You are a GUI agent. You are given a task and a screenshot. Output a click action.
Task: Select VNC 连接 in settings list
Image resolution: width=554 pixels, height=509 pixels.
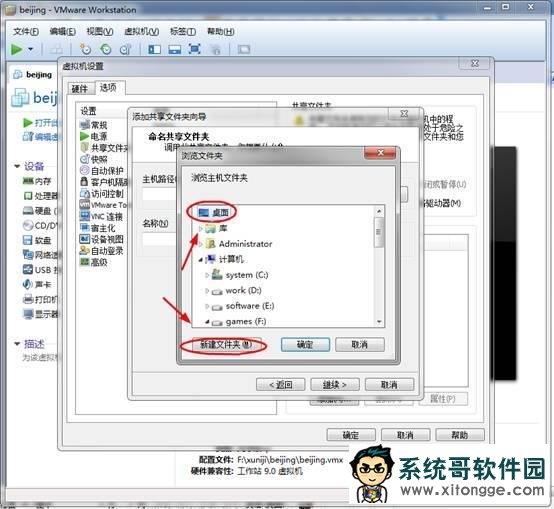coord(101,217)
